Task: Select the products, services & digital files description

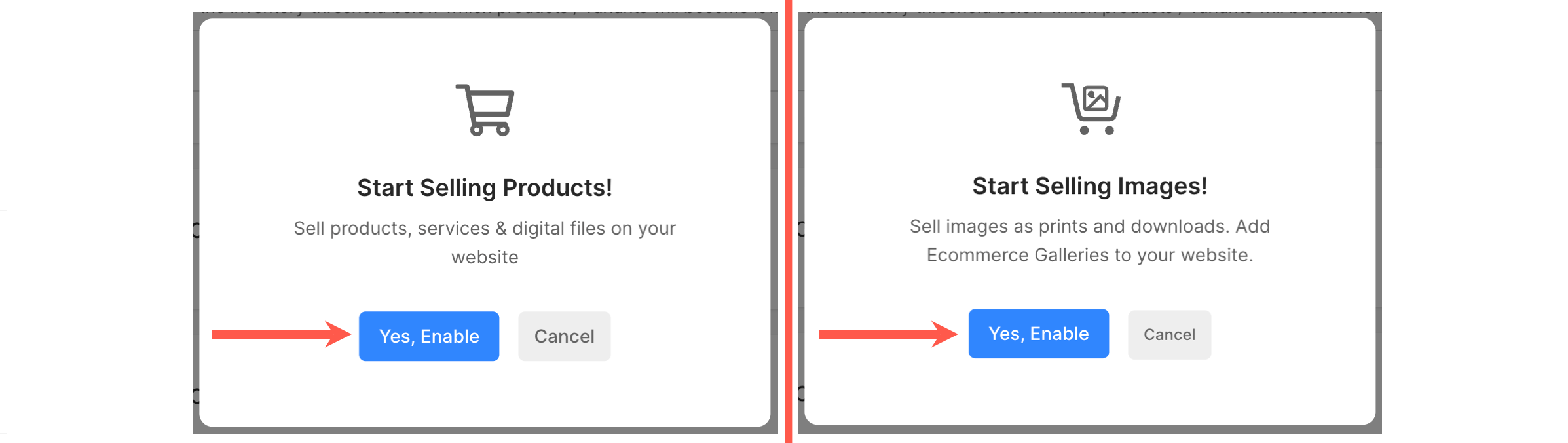Action: tap(485, 242)
